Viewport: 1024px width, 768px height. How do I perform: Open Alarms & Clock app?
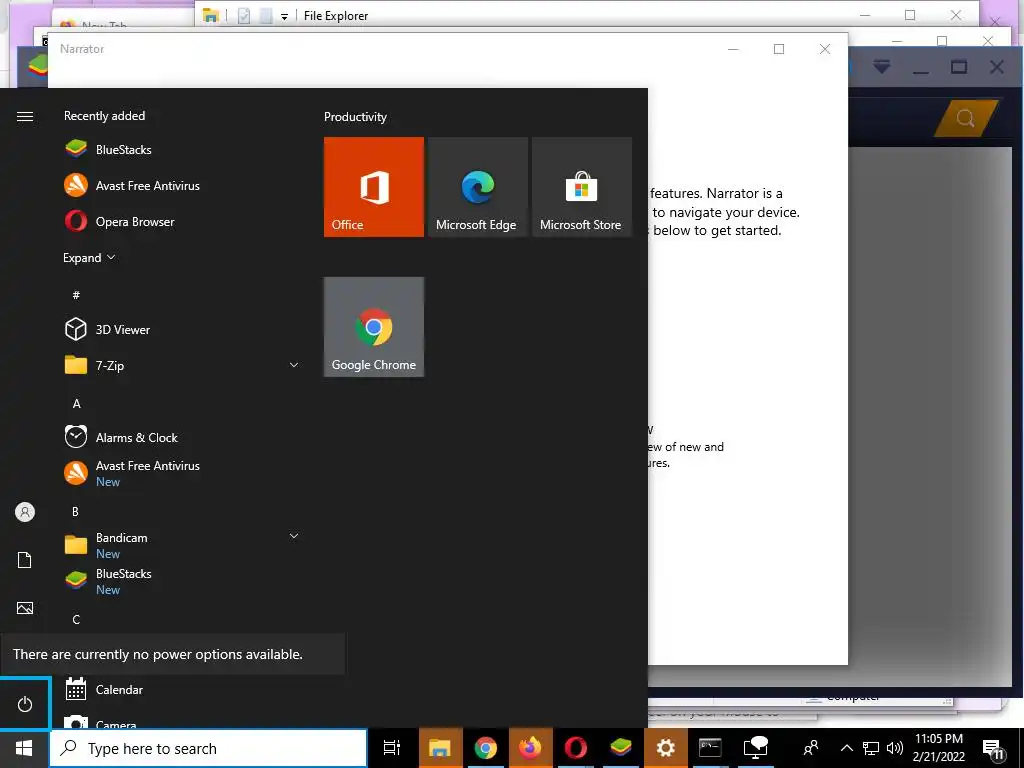pos(183,437)
